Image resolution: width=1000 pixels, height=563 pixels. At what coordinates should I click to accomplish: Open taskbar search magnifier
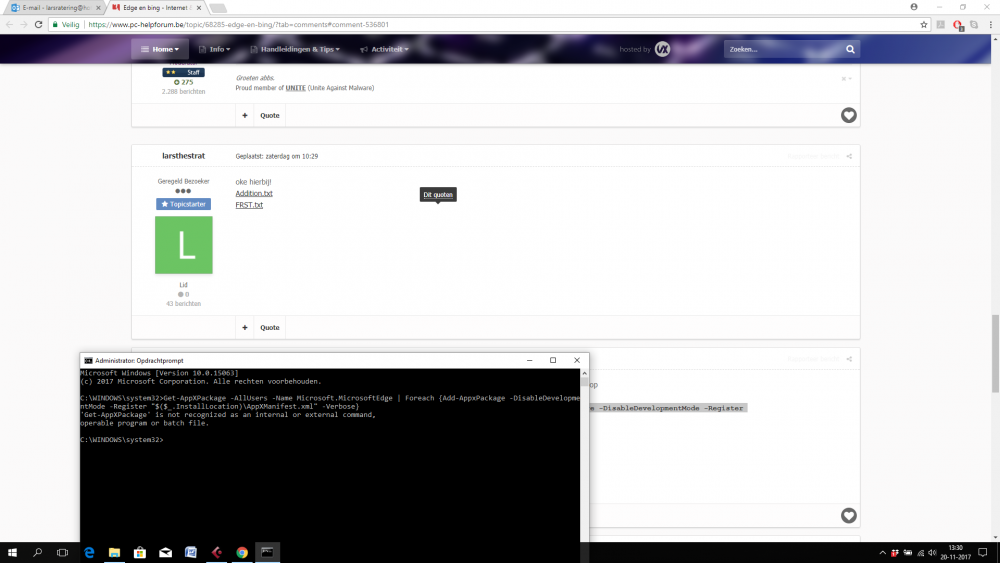(x=38, y=552)
